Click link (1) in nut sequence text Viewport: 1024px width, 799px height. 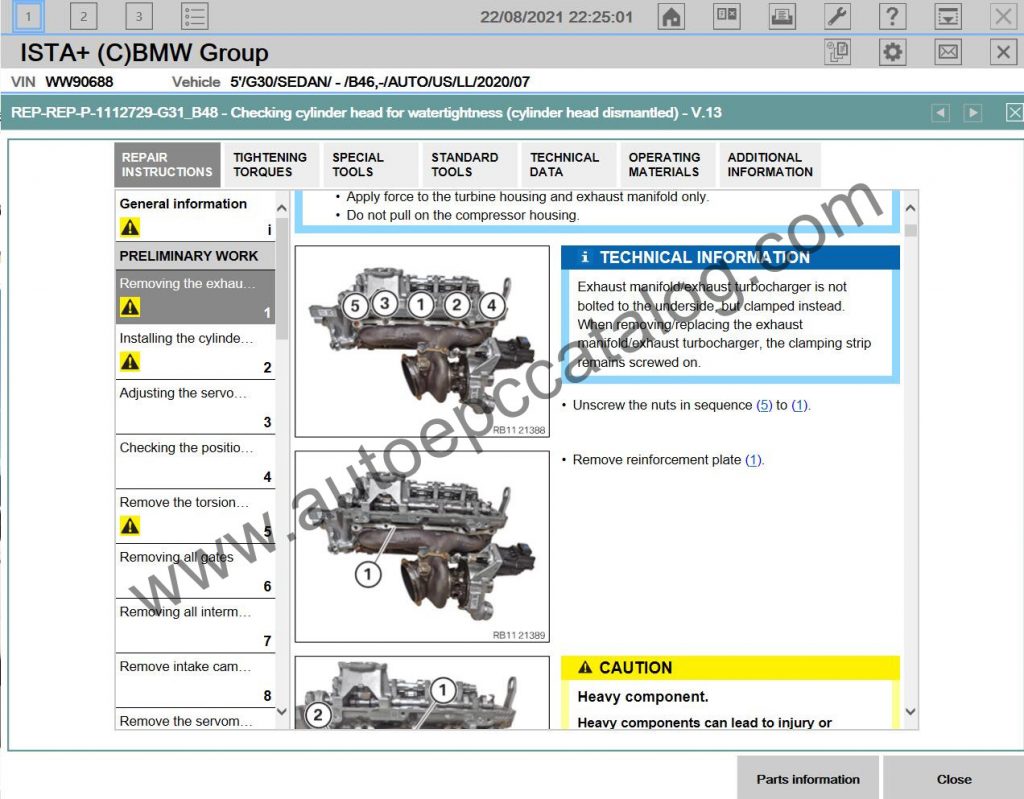tap(799, 405)
